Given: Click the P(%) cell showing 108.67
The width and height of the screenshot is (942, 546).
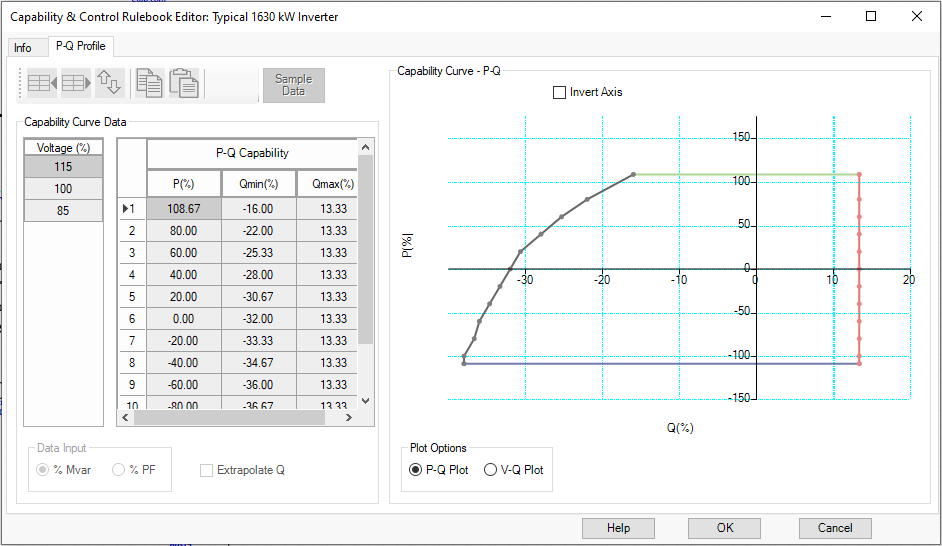Looking at the screenshot, I should [184, 209].
